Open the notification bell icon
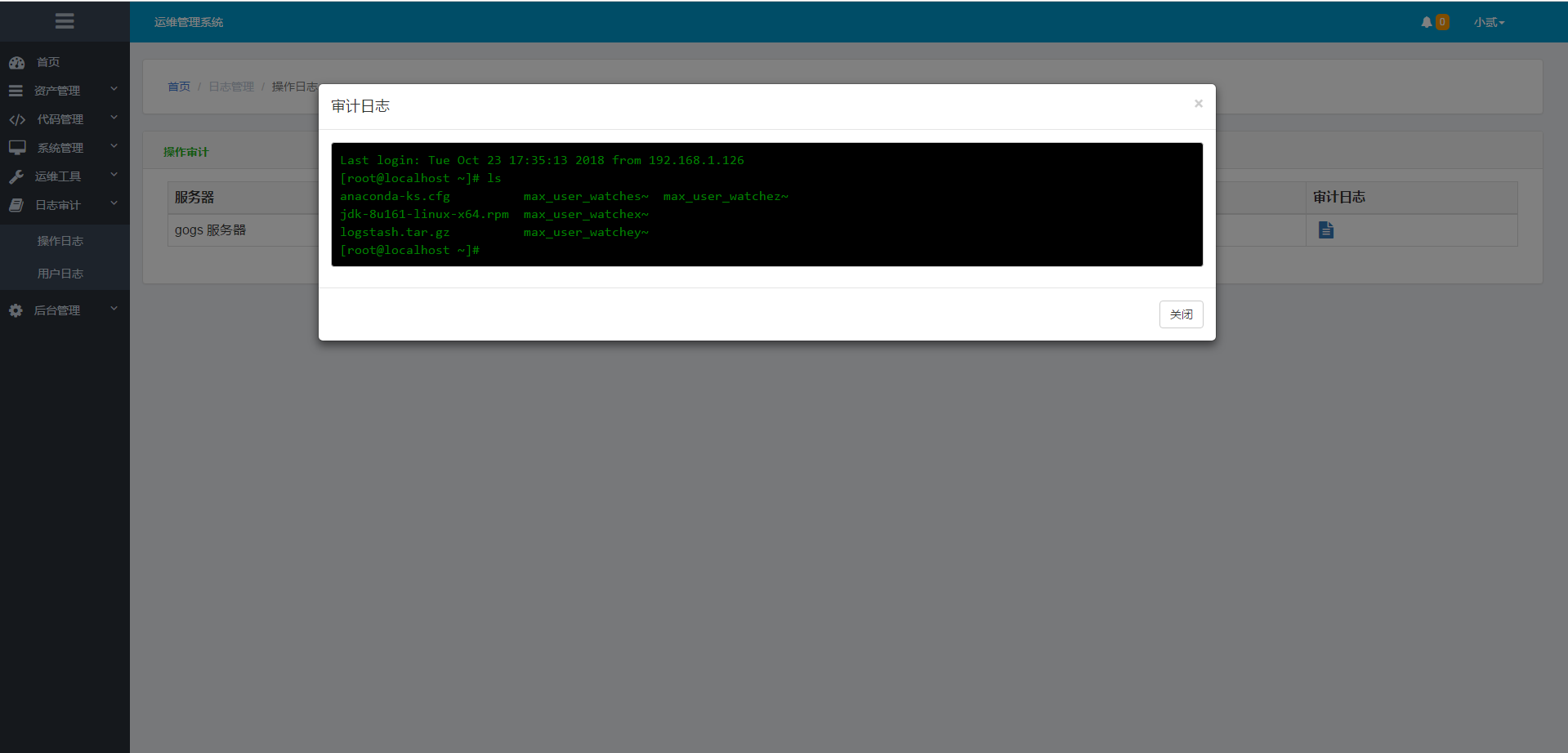 click(1427, 22)
